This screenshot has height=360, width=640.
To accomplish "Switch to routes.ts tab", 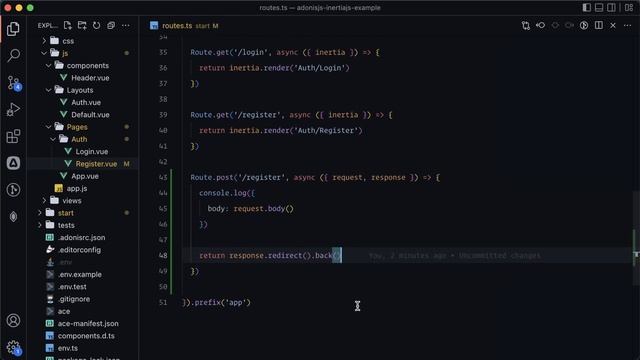I will tap(184, 26).
